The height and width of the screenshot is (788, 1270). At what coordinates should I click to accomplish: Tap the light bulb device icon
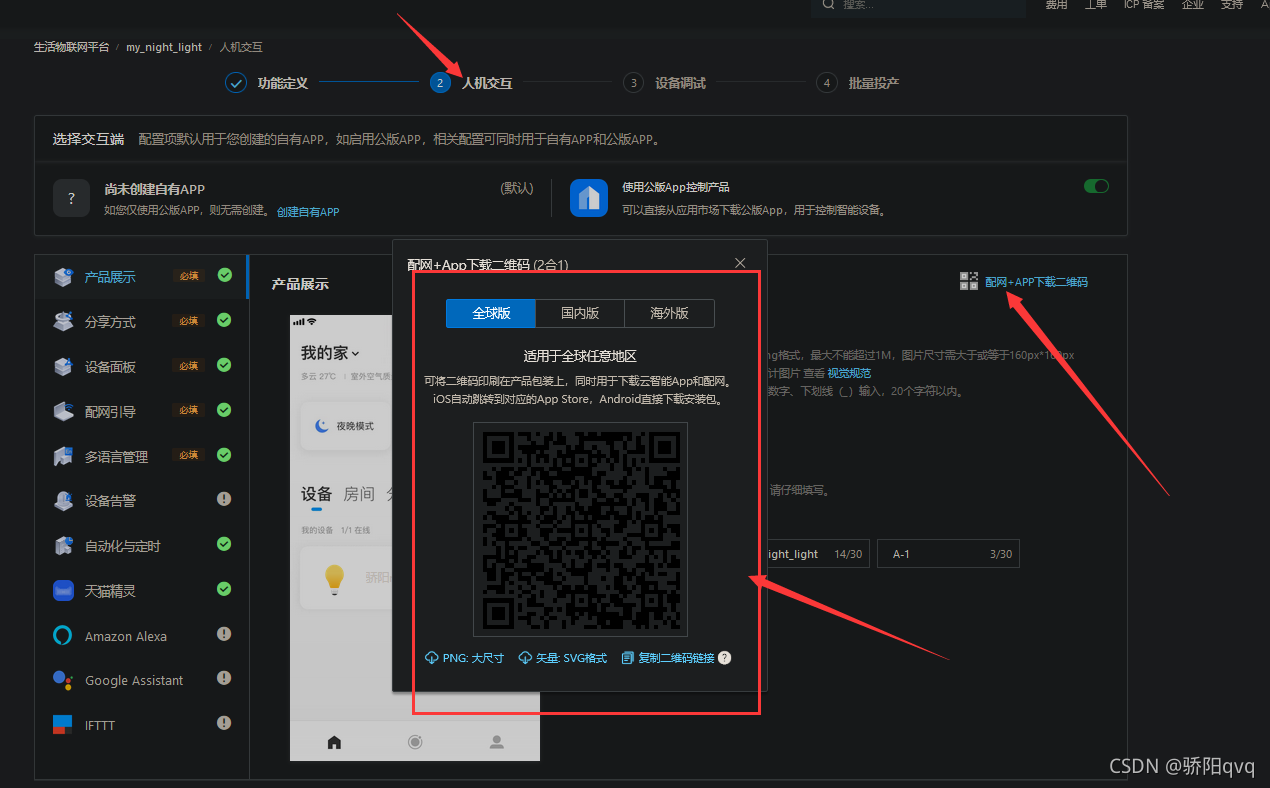pyautogui.click(x=333, y=577)
